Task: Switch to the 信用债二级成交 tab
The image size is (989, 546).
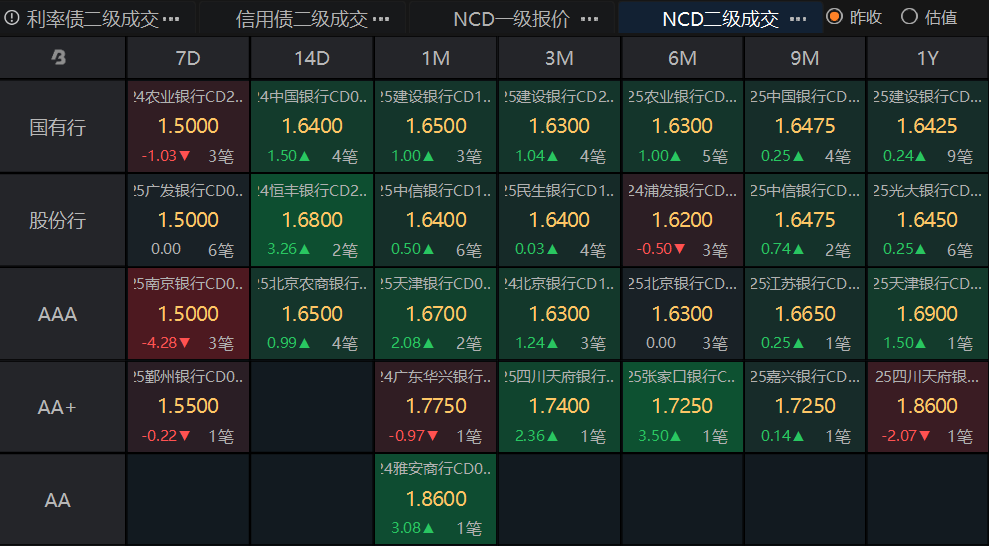Action: tap(300, 19)
